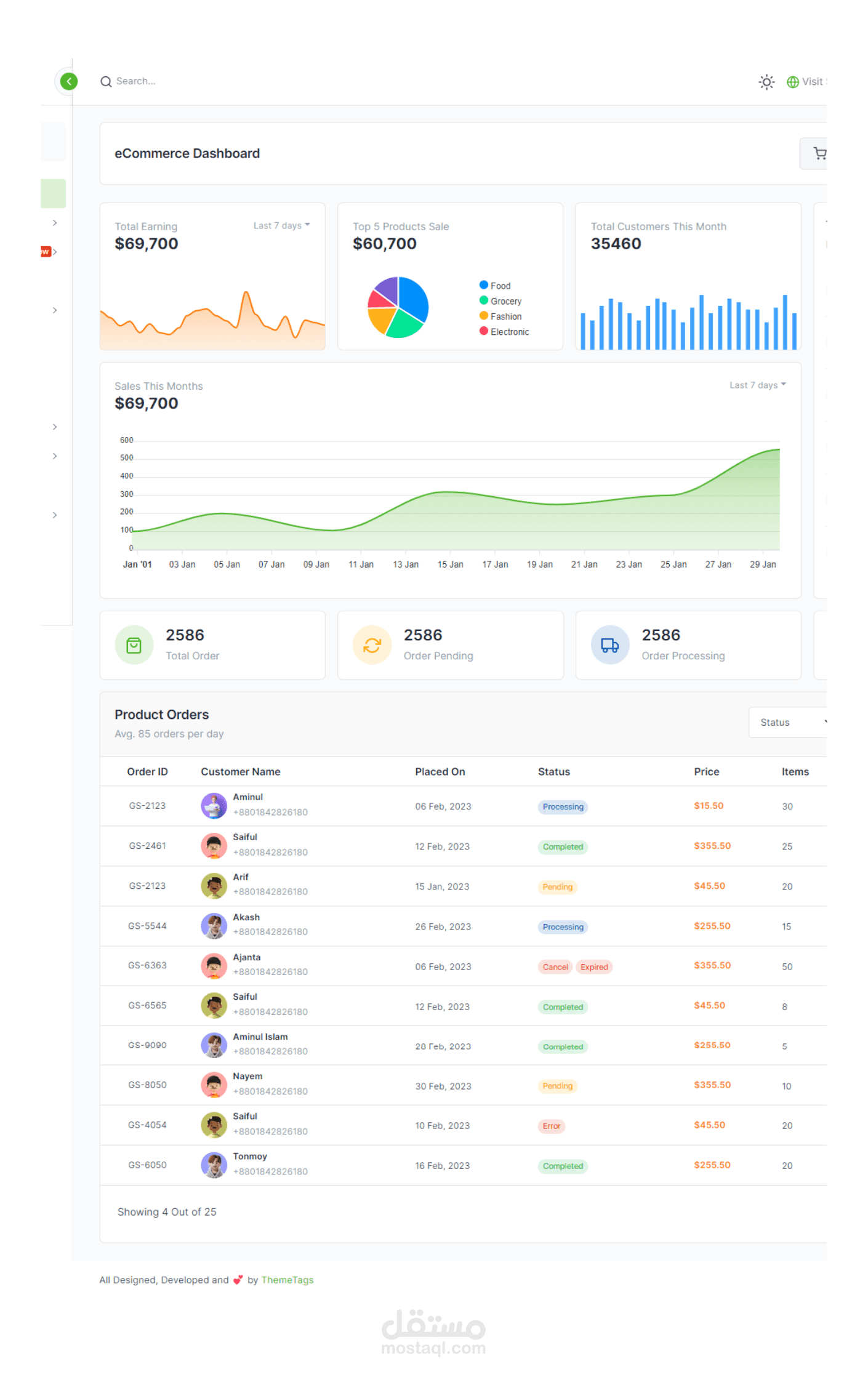Open Last 7 days in Total Earning
This screenshot has width=868, height=1385.
pyautogui.click(x=281, y=225)
